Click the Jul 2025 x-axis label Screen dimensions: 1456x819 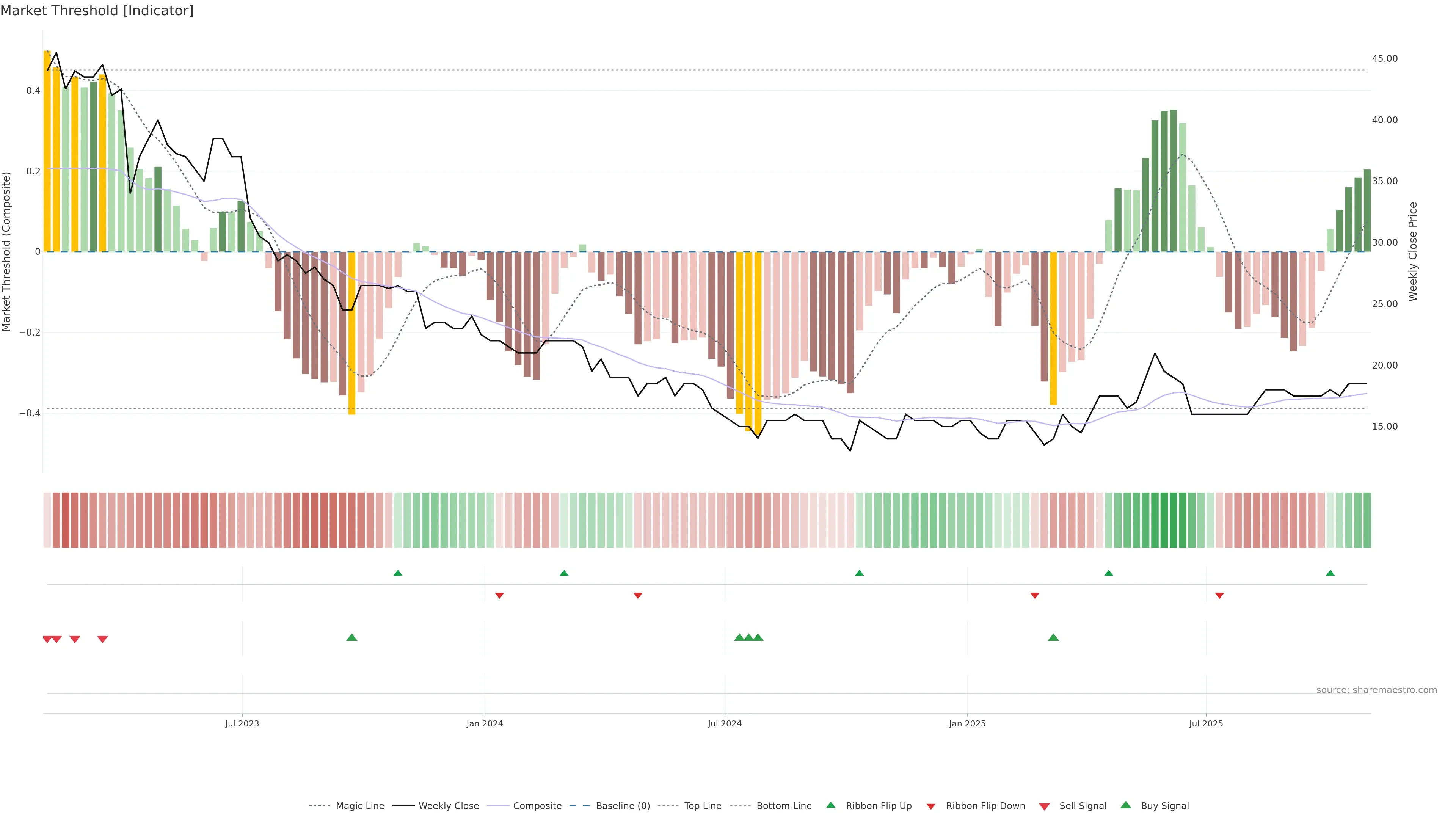point(1206,723)
